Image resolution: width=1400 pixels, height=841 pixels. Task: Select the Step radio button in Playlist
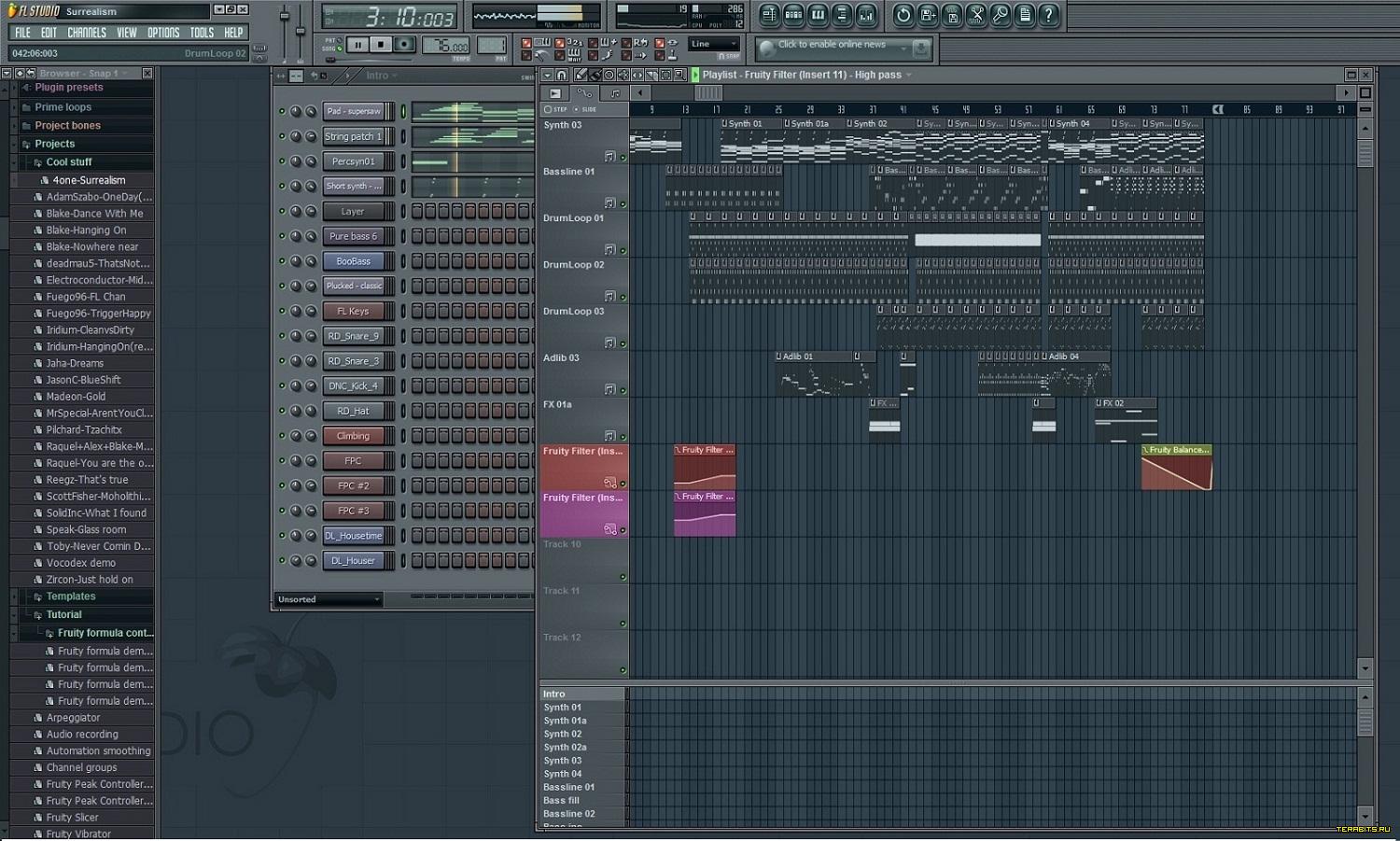pyautogui.click(x=549, y=109)
